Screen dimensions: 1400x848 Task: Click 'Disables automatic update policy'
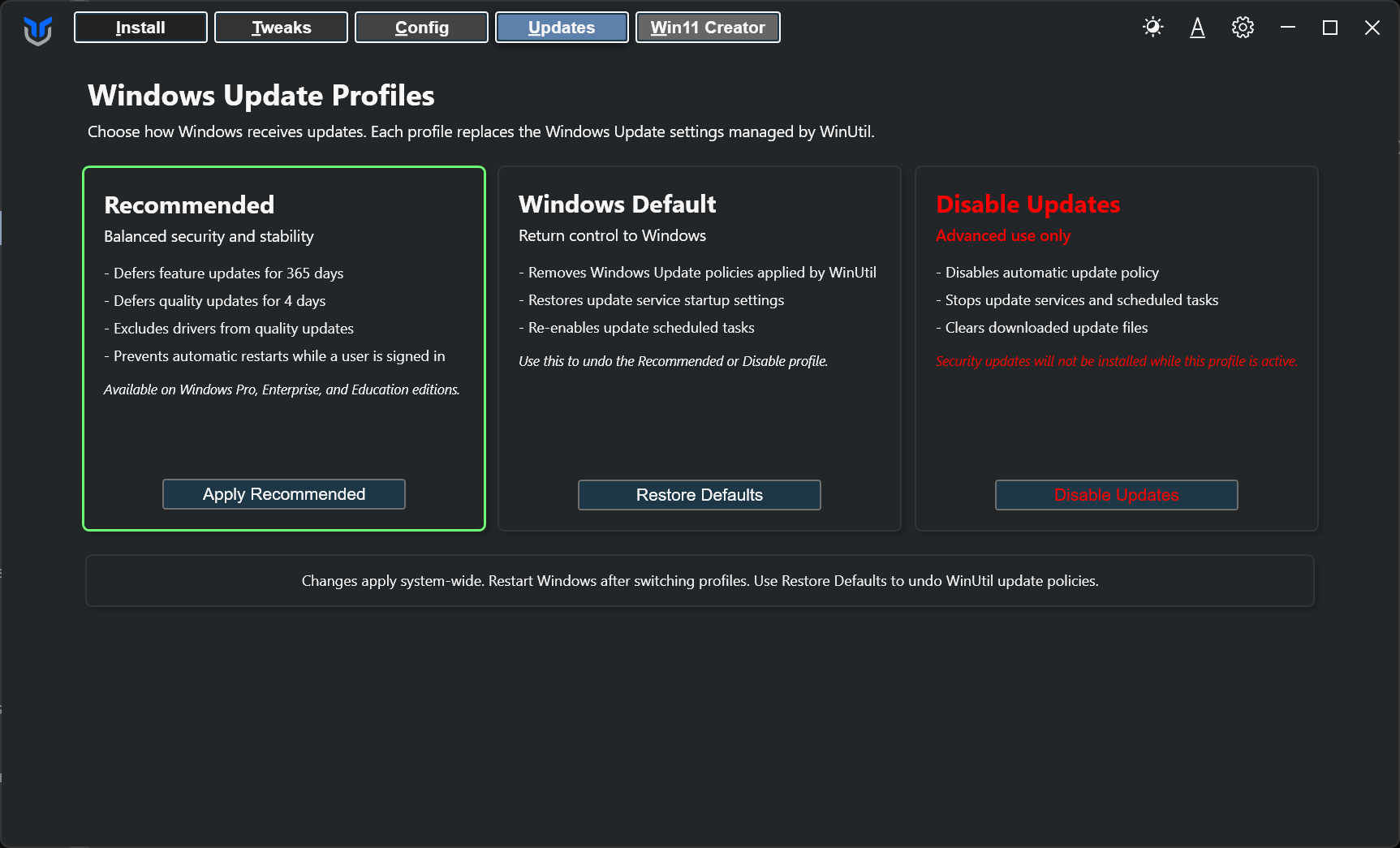[1048, 273]
